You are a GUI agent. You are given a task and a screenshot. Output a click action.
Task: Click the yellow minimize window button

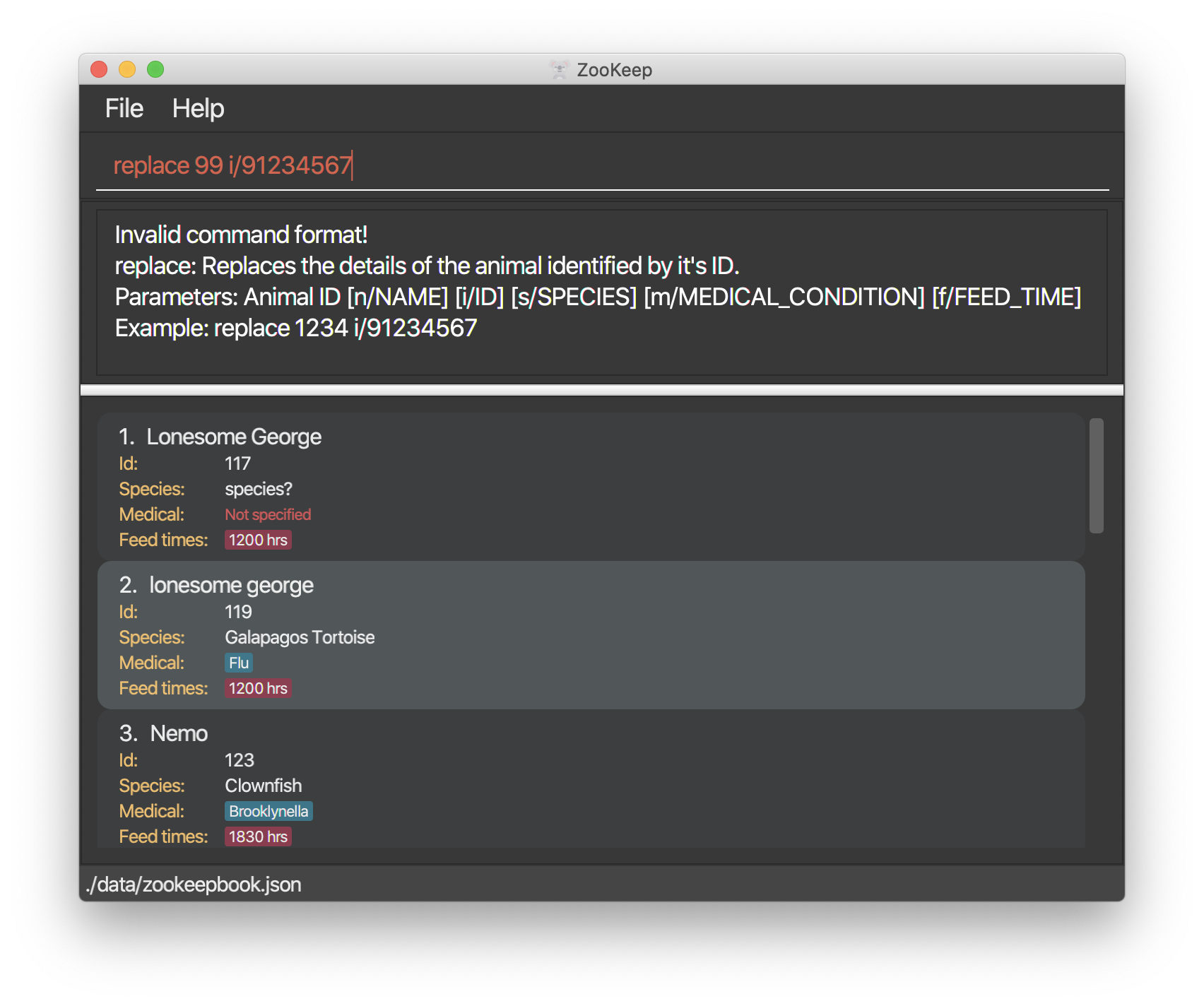coord(127,69)
